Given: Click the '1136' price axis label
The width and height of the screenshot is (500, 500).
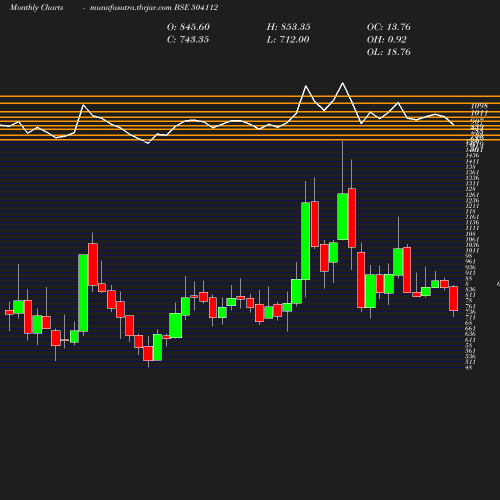Looking at the screenshot, I should [x=472, y=223].
